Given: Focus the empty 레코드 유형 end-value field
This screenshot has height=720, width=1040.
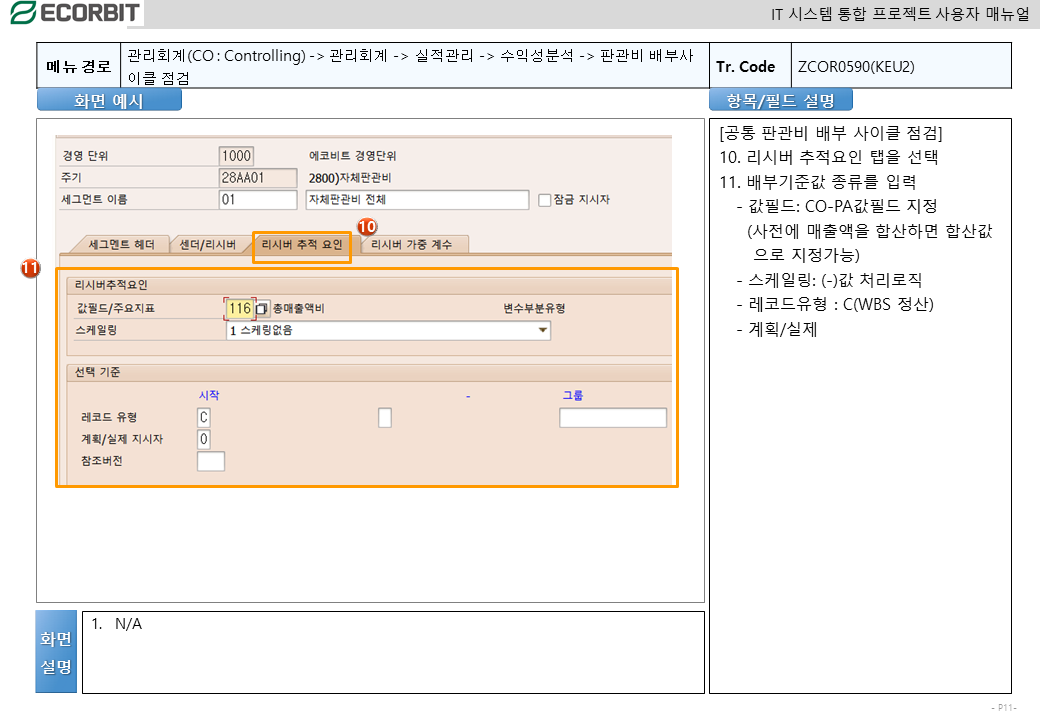Looking at the screenshot, I should [x=385, y=418].
